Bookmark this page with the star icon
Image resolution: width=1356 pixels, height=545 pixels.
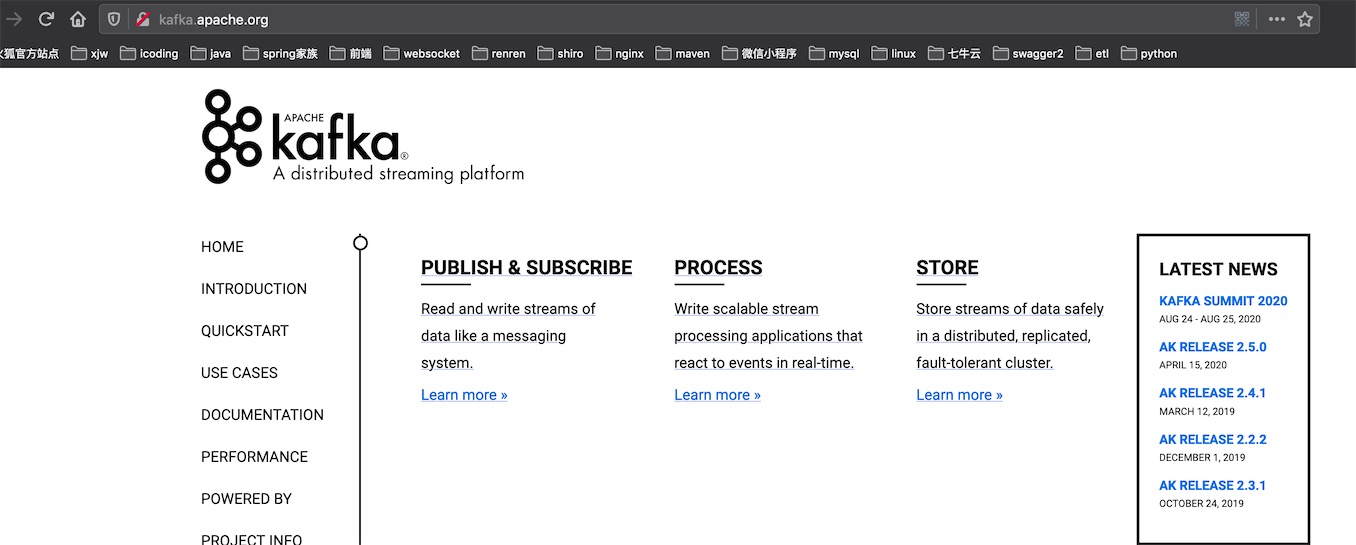coord(1305,19)
